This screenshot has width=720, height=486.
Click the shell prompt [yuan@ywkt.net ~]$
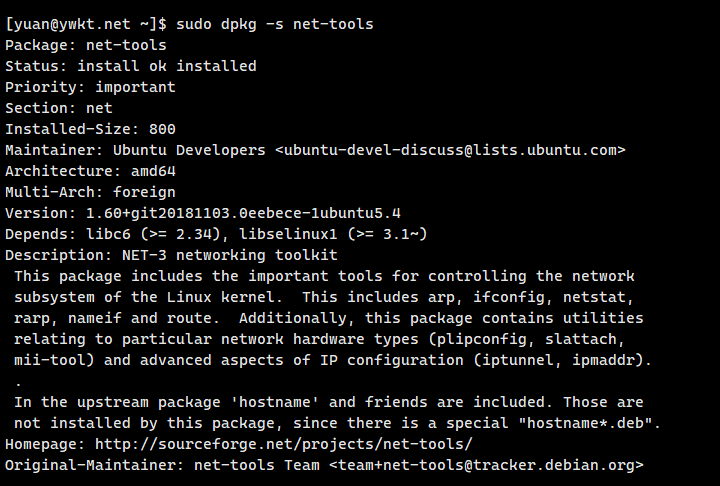pos(86,24)
